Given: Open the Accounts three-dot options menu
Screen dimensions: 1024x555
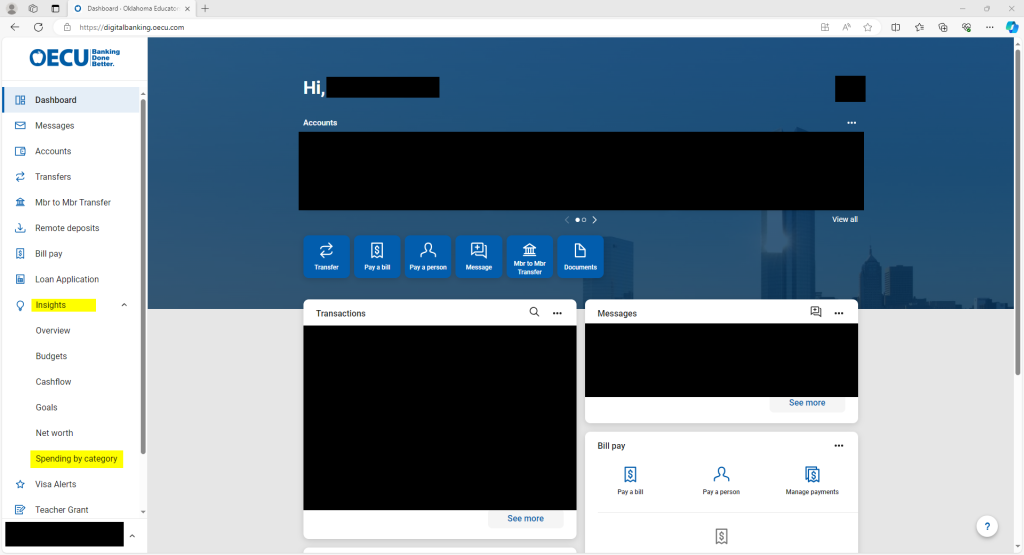Looking at the screenshot, I should pos(851,123).
